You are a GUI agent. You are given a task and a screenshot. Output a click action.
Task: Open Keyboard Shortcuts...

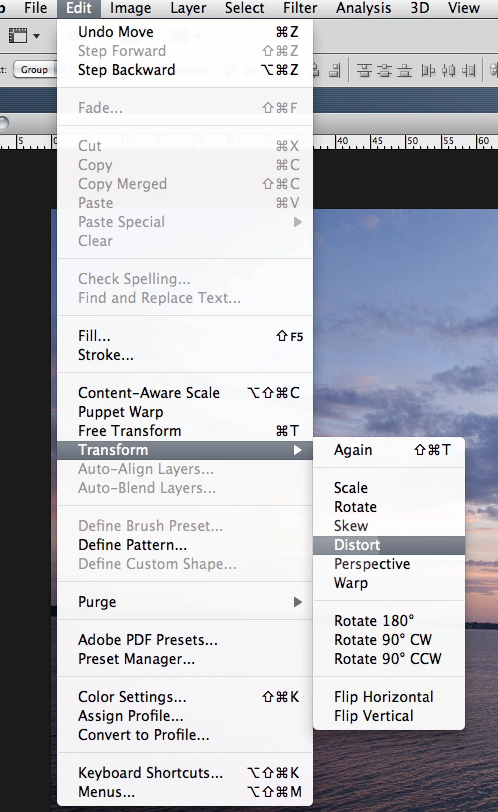coord(185,773)
